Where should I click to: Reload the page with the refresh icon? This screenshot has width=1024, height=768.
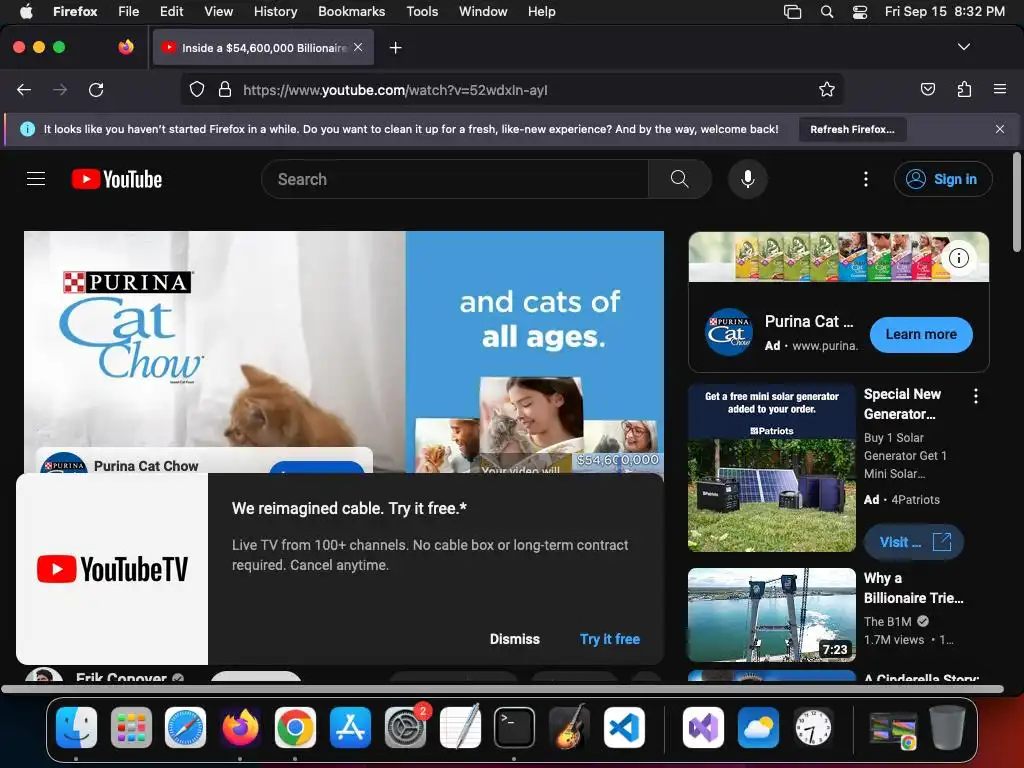(x=96, y=89)
